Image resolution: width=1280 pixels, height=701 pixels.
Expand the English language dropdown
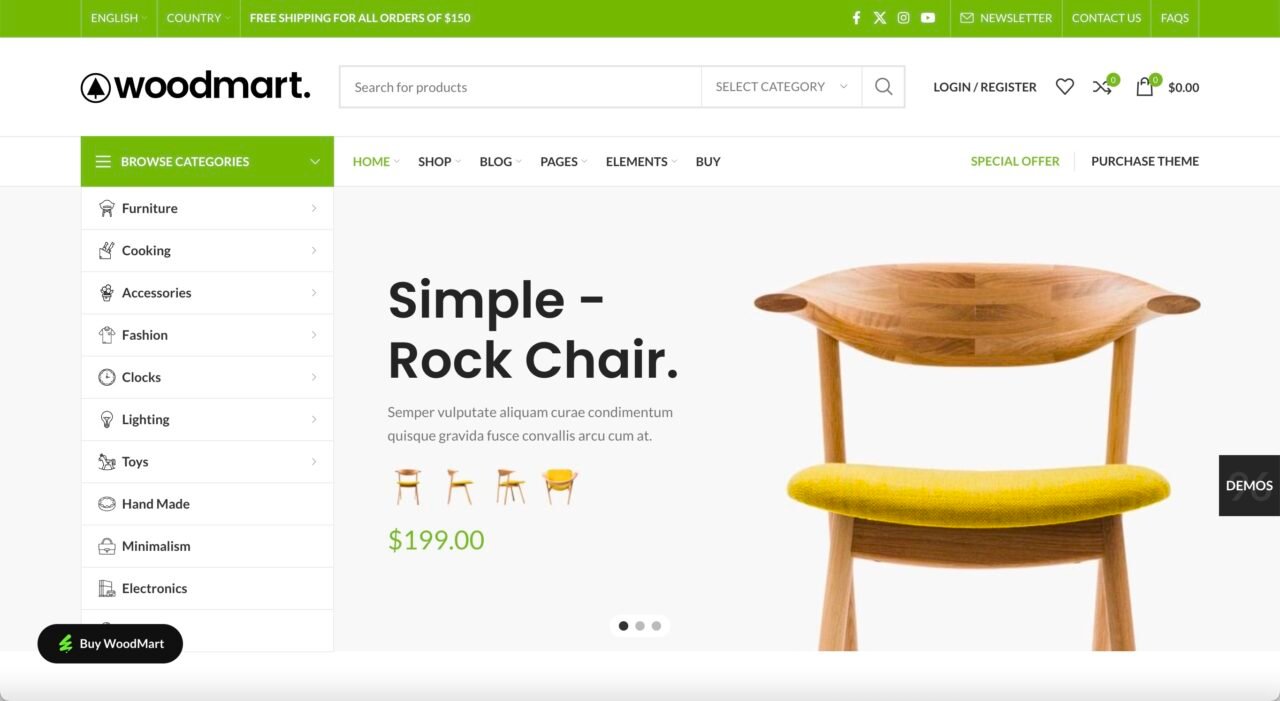point(118,18)
